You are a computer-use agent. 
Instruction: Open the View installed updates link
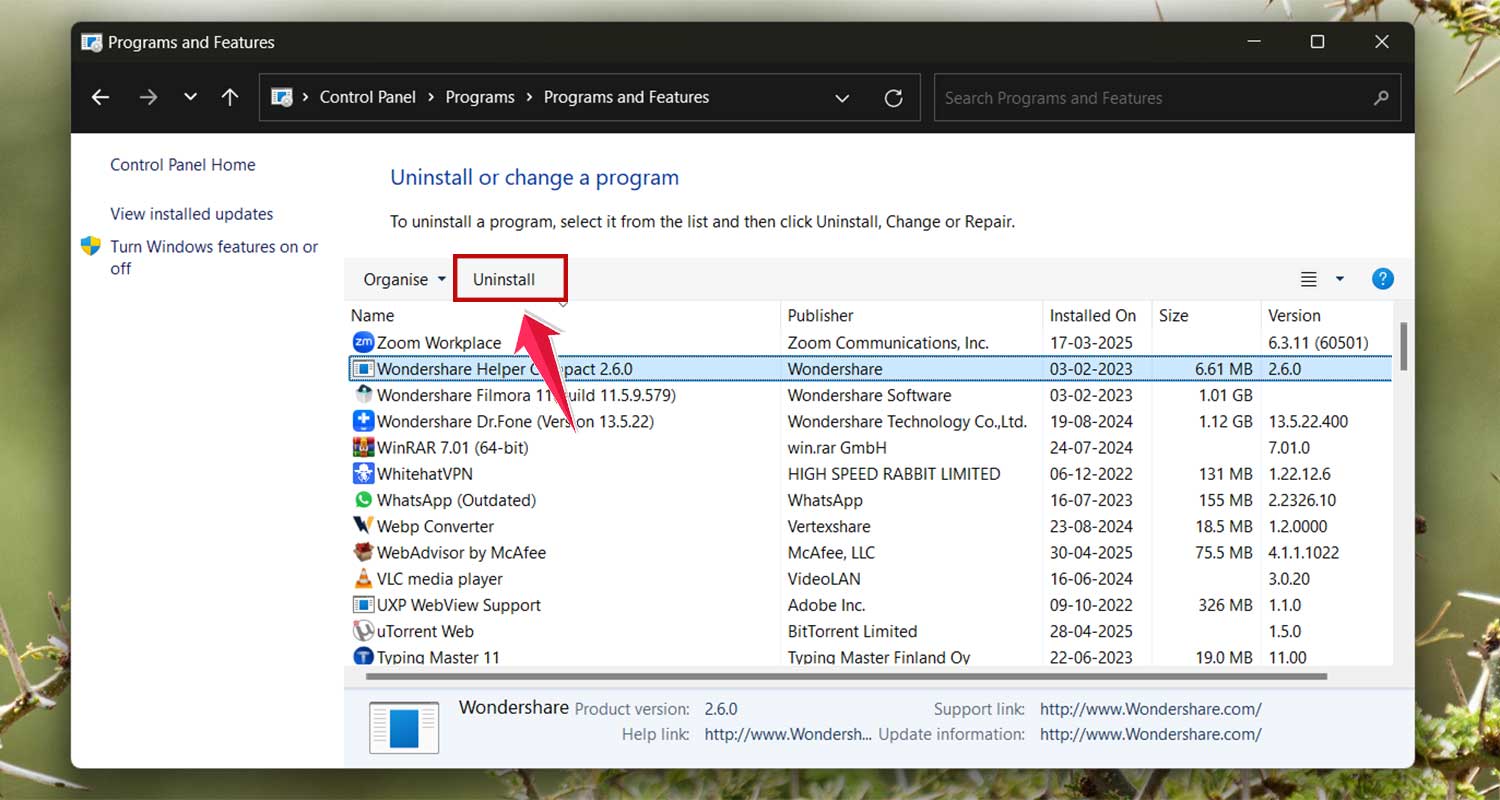191,213
